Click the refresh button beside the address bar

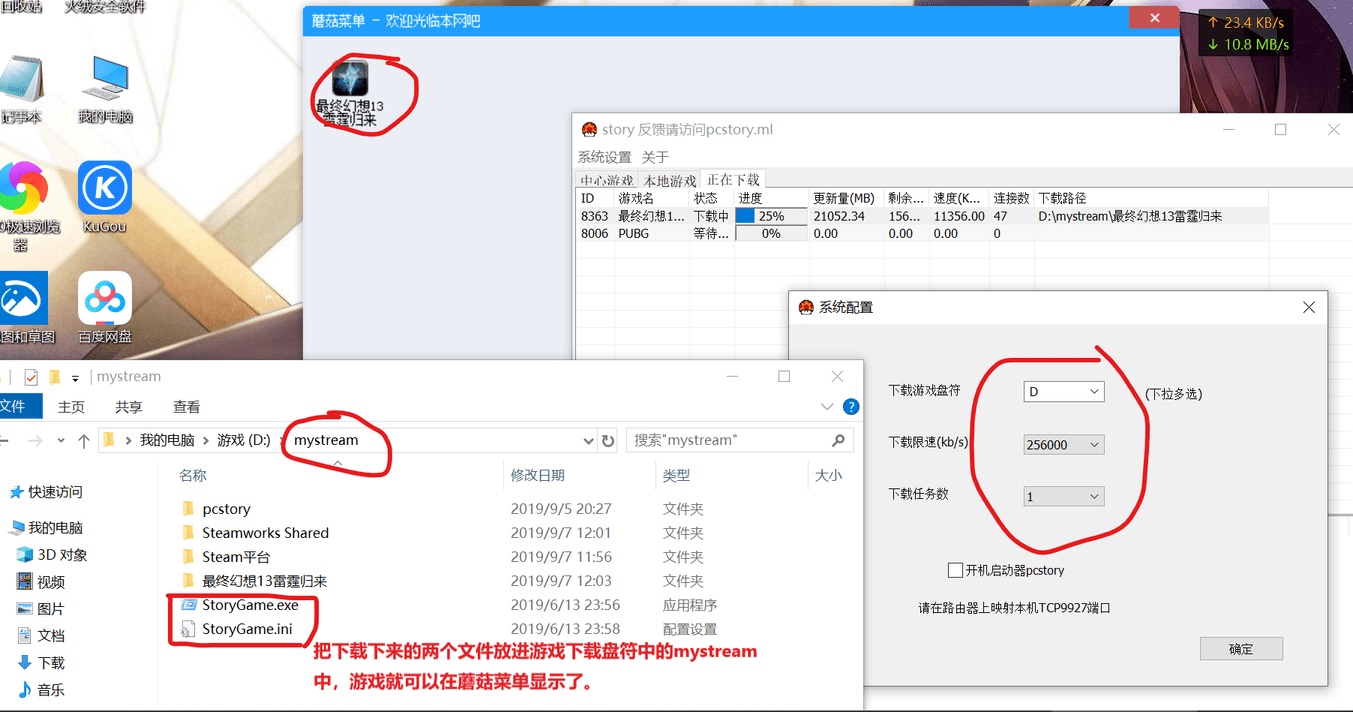point(608,441)
